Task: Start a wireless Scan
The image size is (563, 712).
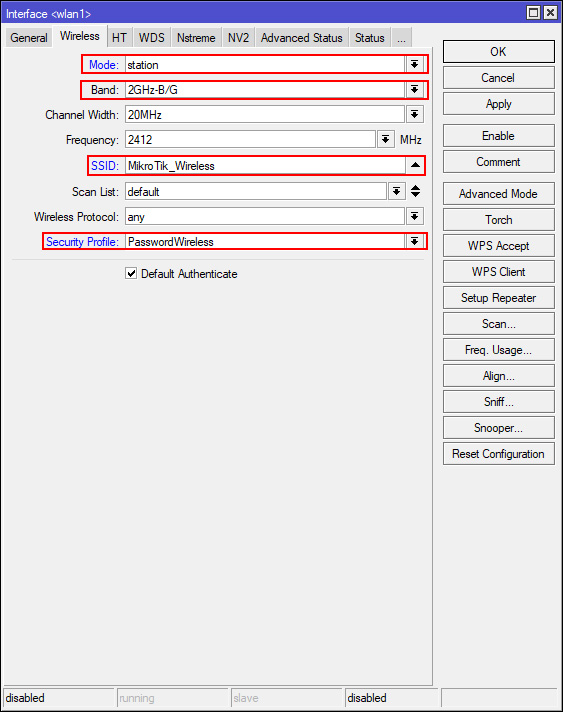Action: coord(499,323)
